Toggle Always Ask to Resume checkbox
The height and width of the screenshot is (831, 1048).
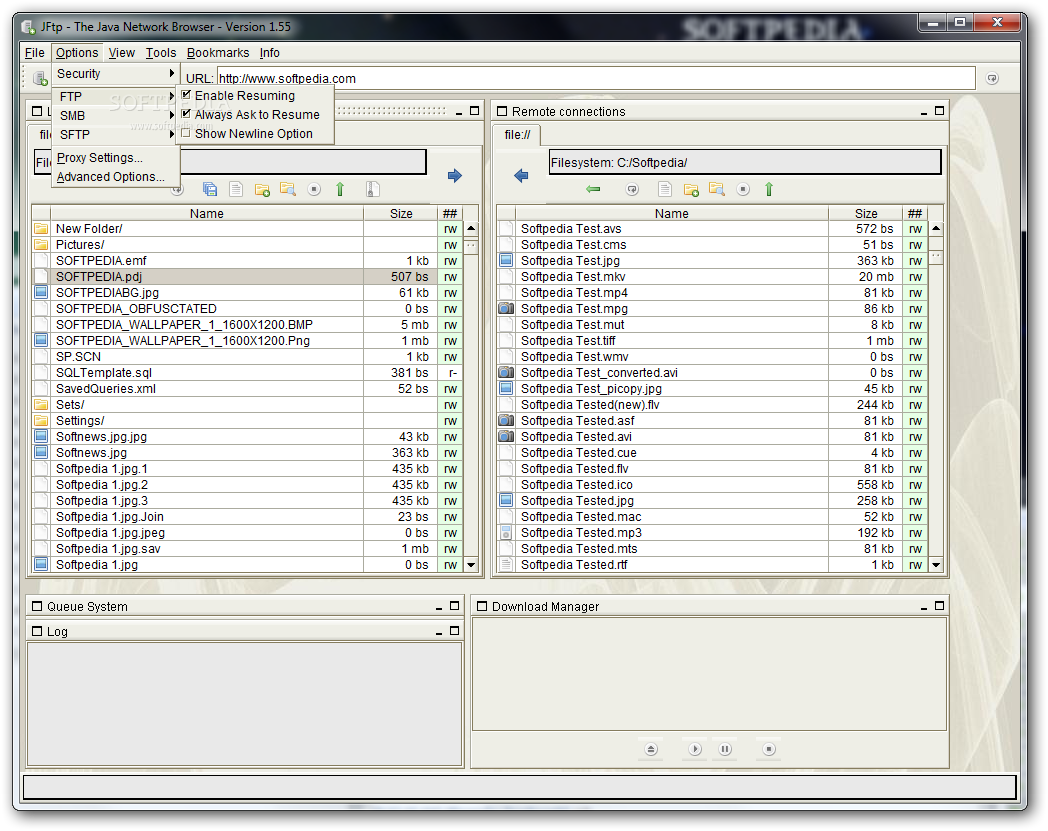point(186,114)
